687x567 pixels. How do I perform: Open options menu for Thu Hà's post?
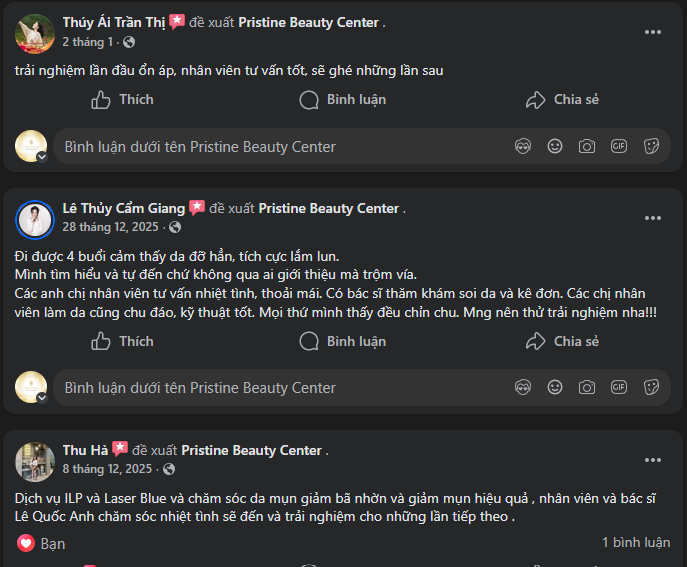tap(653, 460)
